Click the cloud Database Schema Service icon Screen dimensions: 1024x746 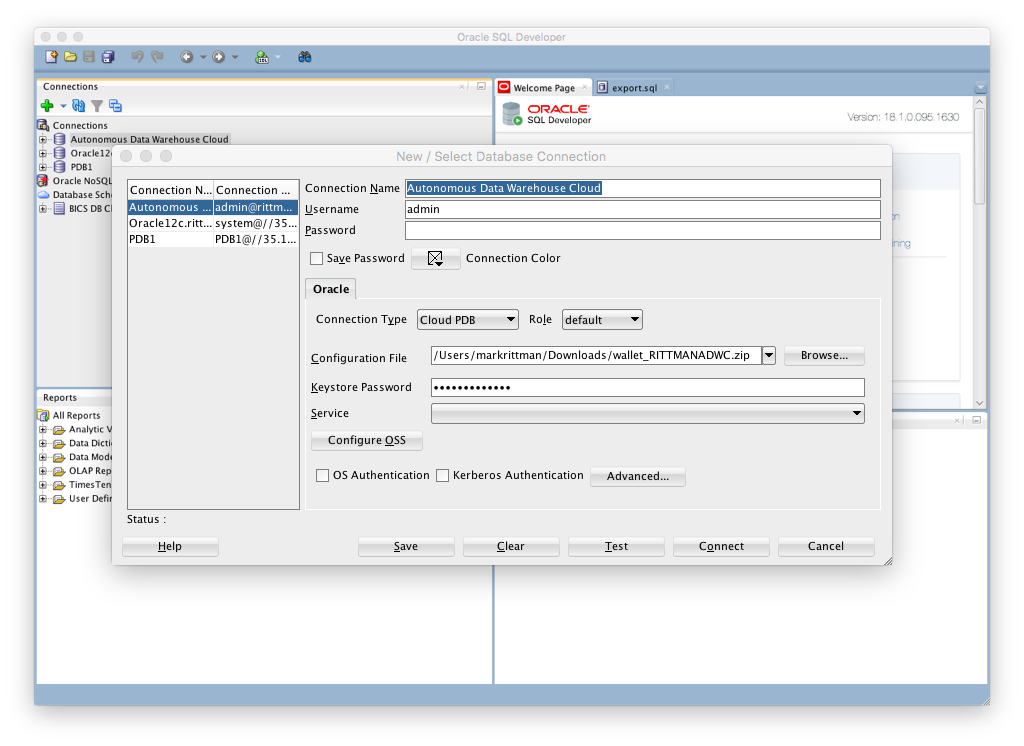coord(43,195)
